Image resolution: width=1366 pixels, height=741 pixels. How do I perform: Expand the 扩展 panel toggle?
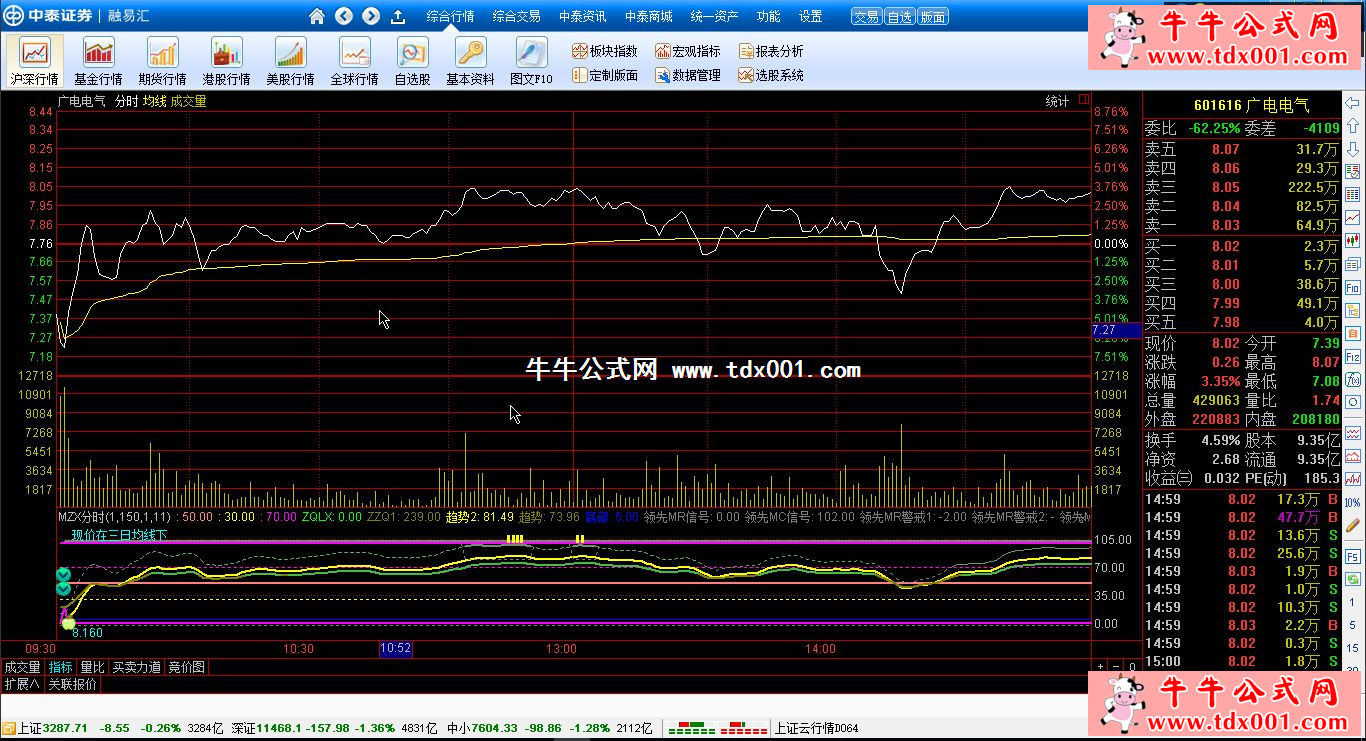21,685
